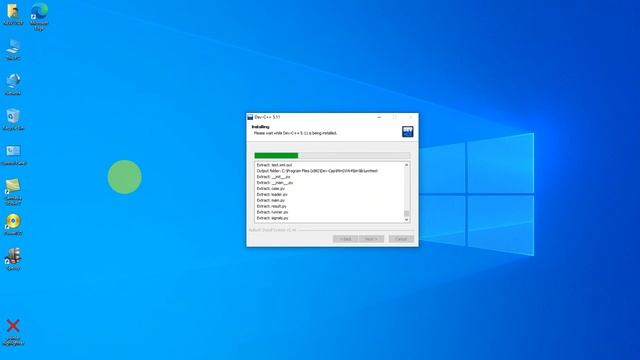
Task: Click the green installation progress bar
Action: tap(332, 156)
